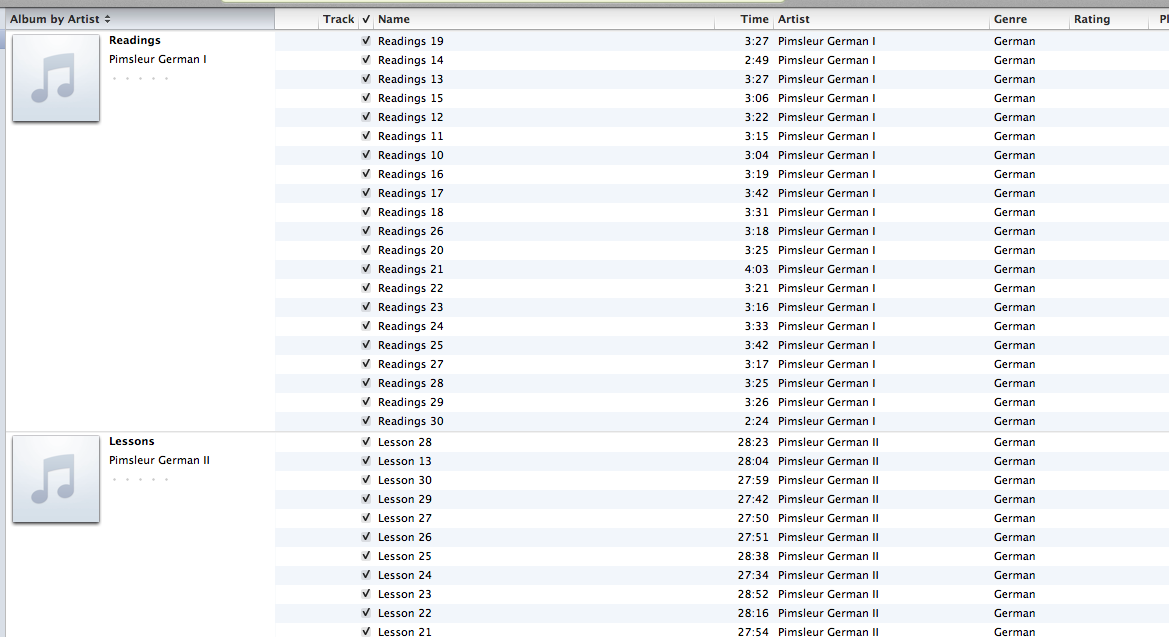Click the Artist cell of Lesson 28

pyautogui.click(x=828, y=442)
